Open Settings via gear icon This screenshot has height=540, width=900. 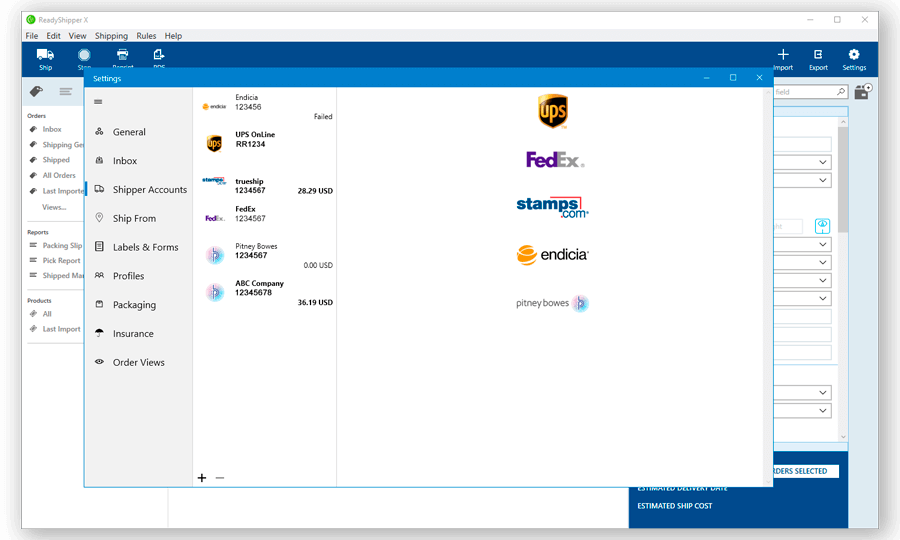(x=854, y=55)
